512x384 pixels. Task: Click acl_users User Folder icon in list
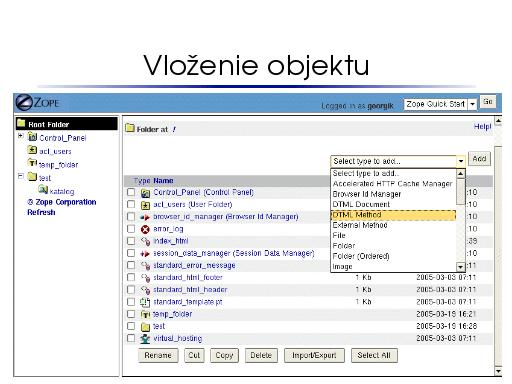point(145,205)
